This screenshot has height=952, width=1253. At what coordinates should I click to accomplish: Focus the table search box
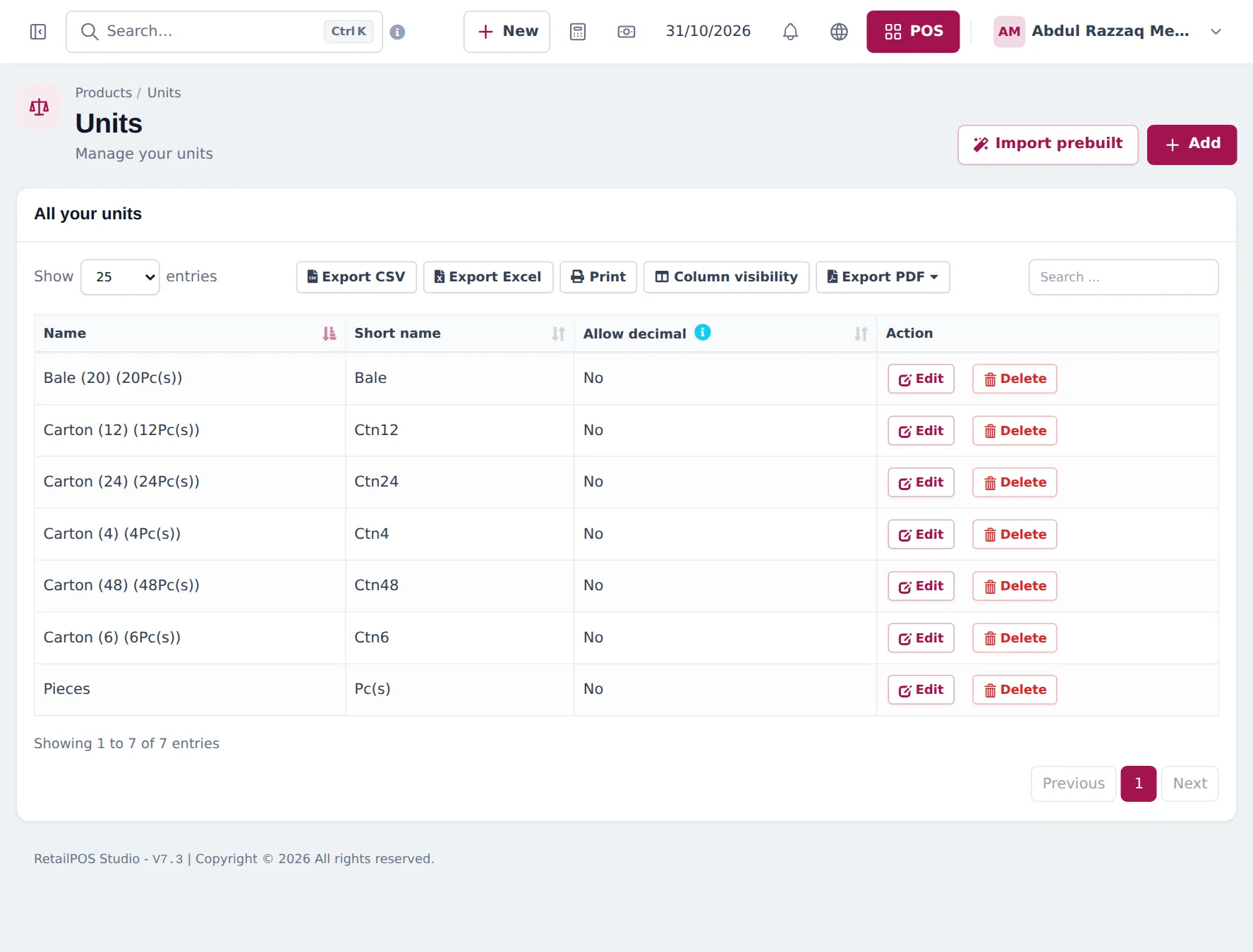click(x=1123, y=277)
